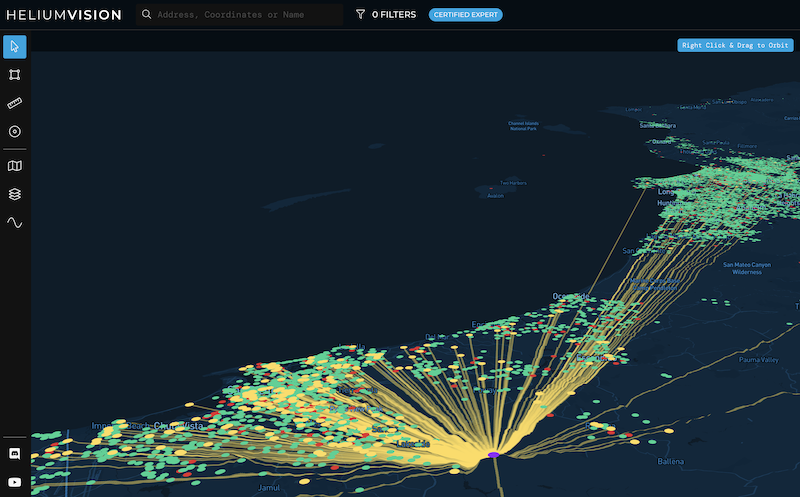Open the YouTube channel icon
The image size is (800, 497).
(x=15, y=482)
